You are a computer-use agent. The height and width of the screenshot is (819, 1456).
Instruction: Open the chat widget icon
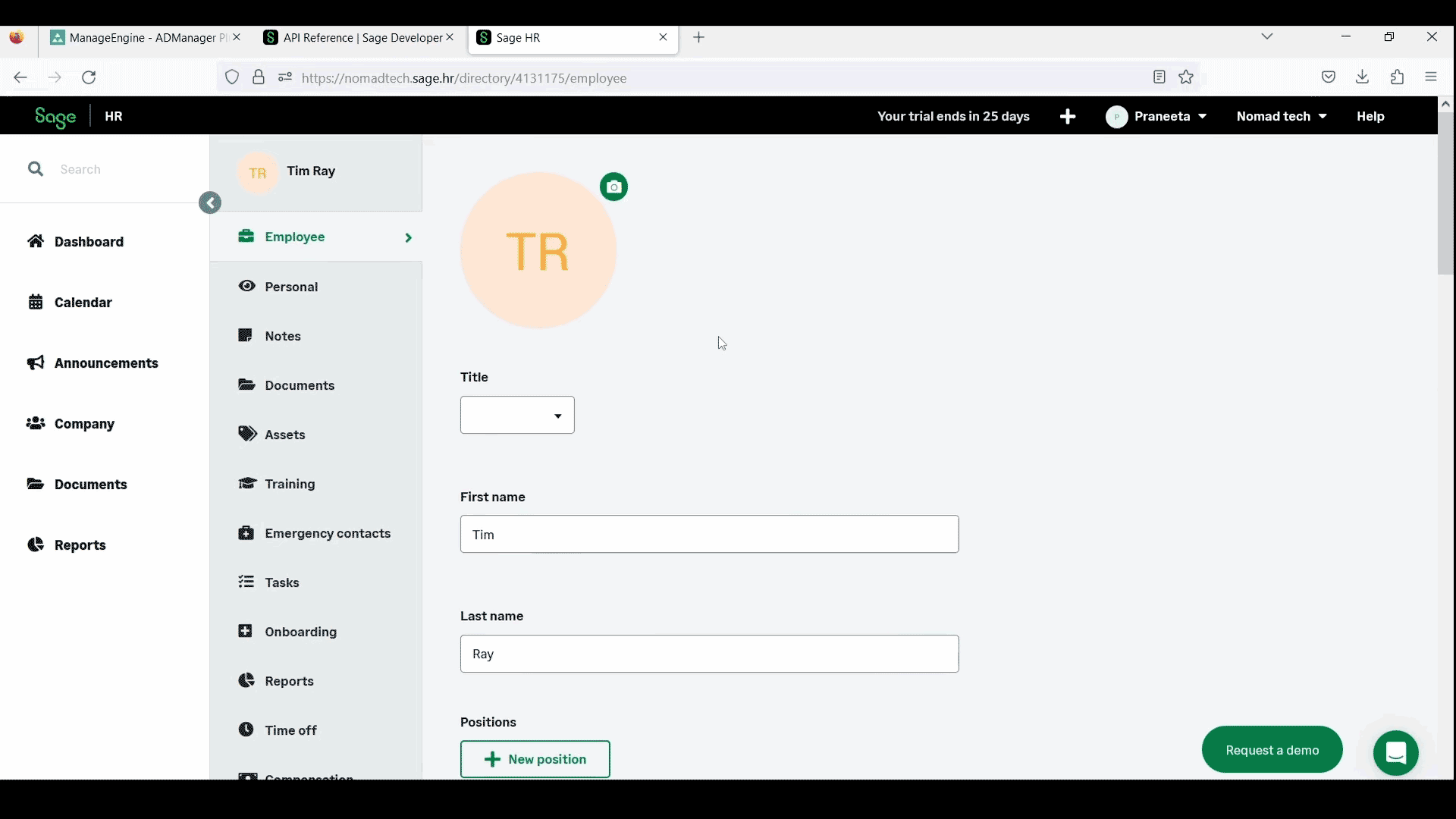click(x=1395, y=752)
